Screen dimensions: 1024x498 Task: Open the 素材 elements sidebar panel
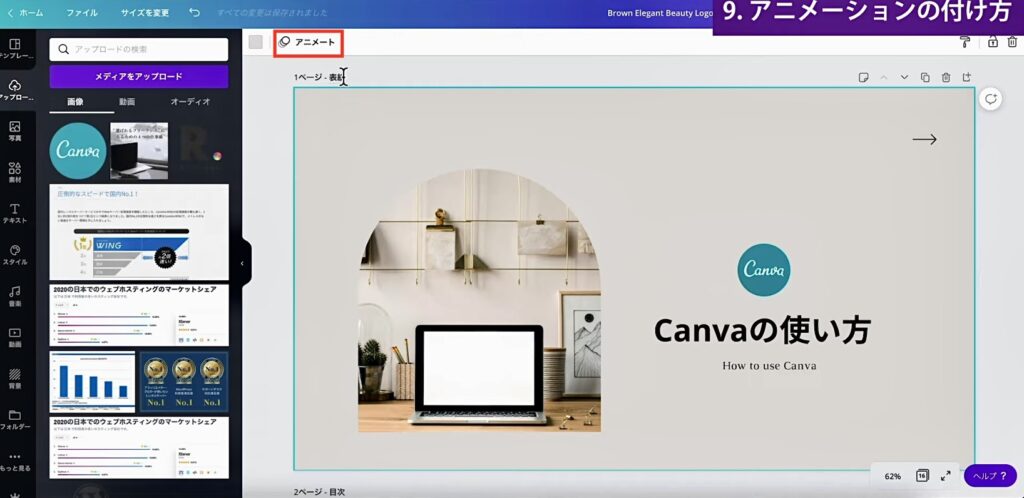14,172
